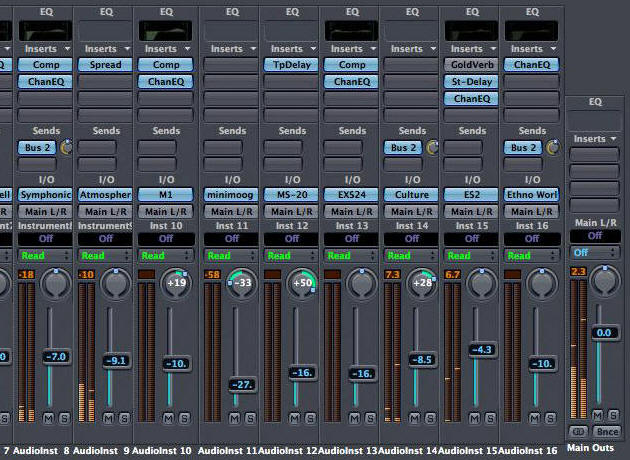Click the pan knob showing +28

pos(421,283)
